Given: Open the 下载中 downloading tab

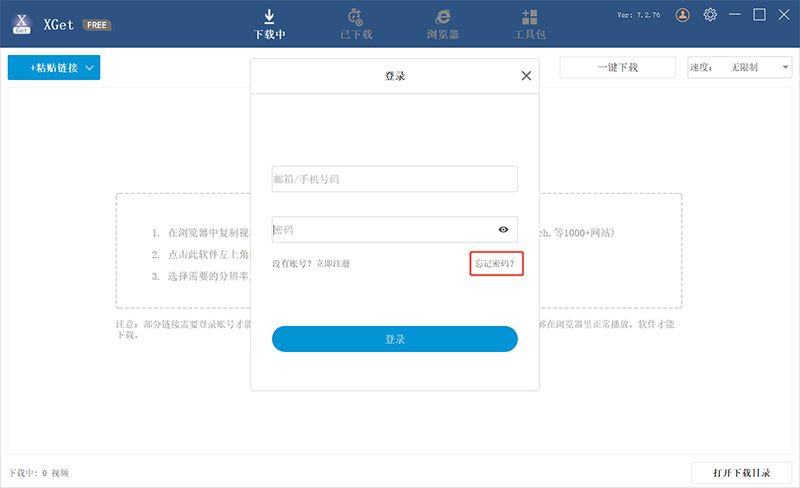Looking at the screenshot, I should (269, 24).
